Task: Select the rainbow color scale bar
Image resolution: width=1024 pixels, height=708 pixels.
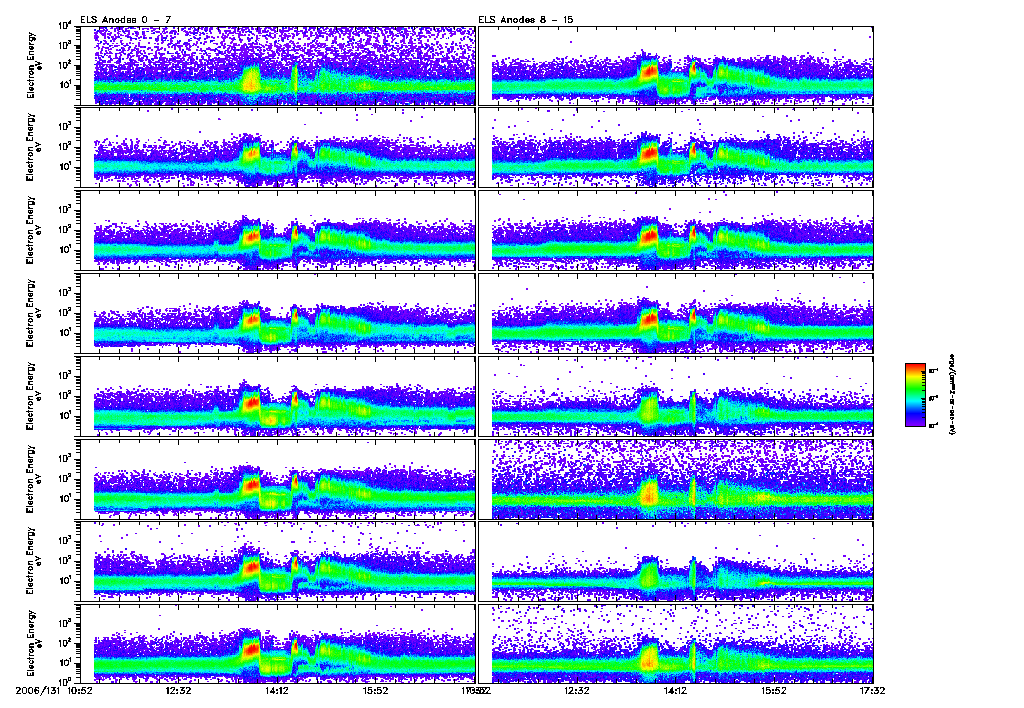Action: (915, 394)
